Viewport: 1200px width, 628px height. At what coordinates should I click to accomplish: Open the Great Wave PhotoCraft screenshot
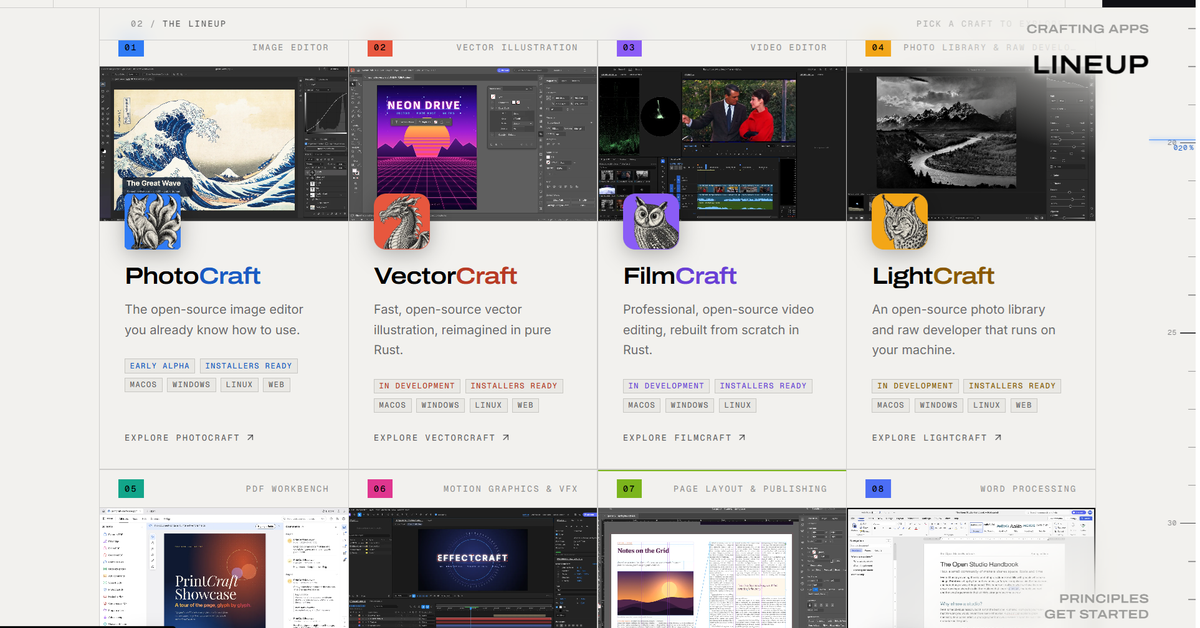point(224,144)
